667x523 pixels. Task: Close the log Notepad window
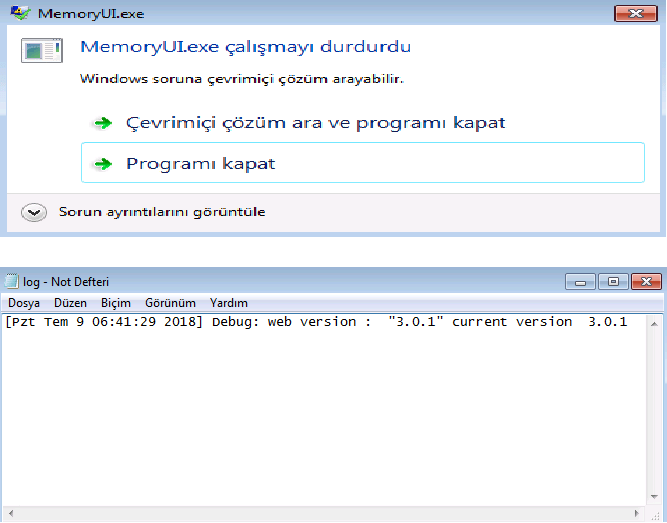pos(646,282)
